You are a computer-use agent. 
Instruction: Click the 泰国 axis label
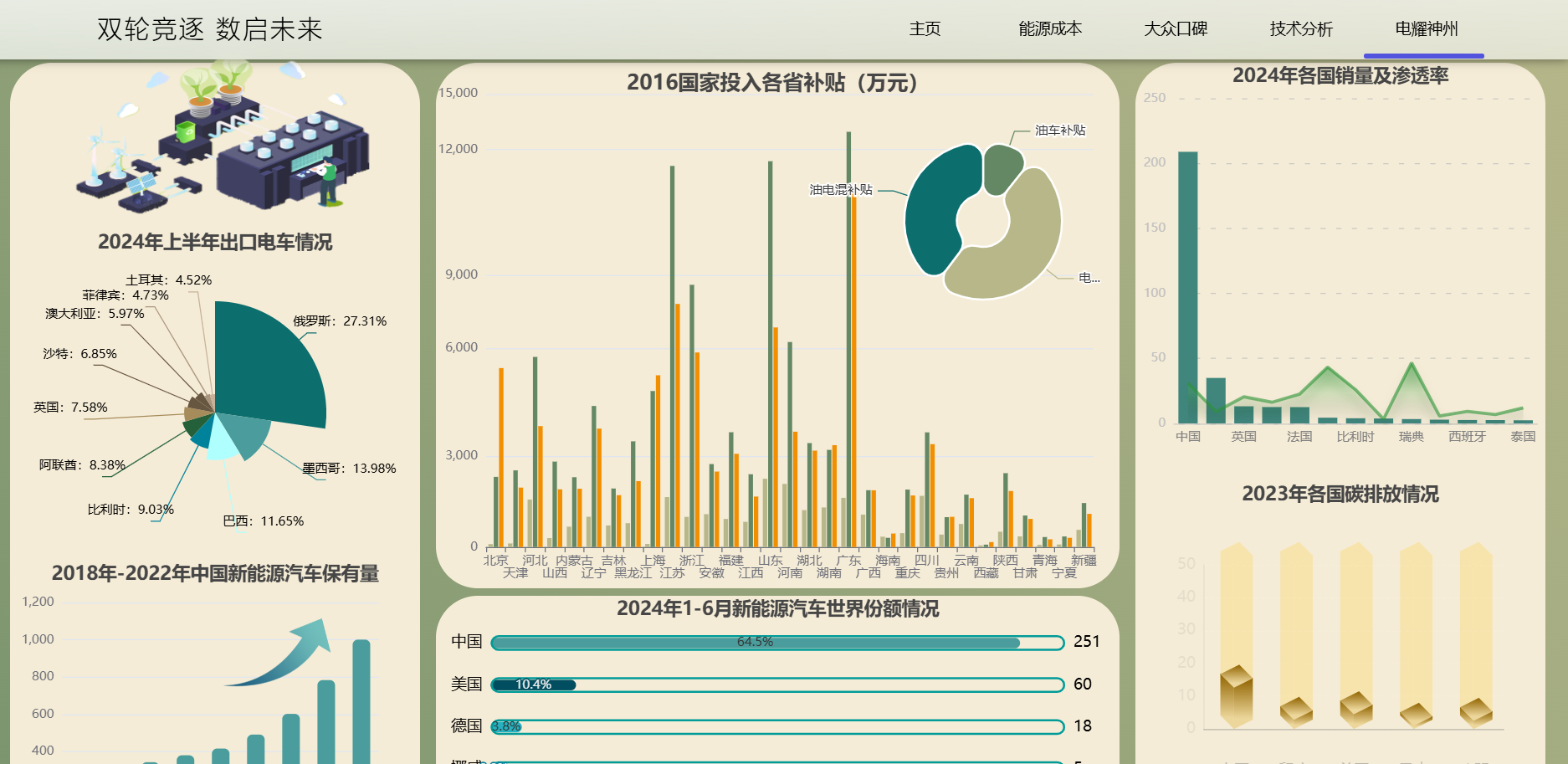coord(1523,437)
